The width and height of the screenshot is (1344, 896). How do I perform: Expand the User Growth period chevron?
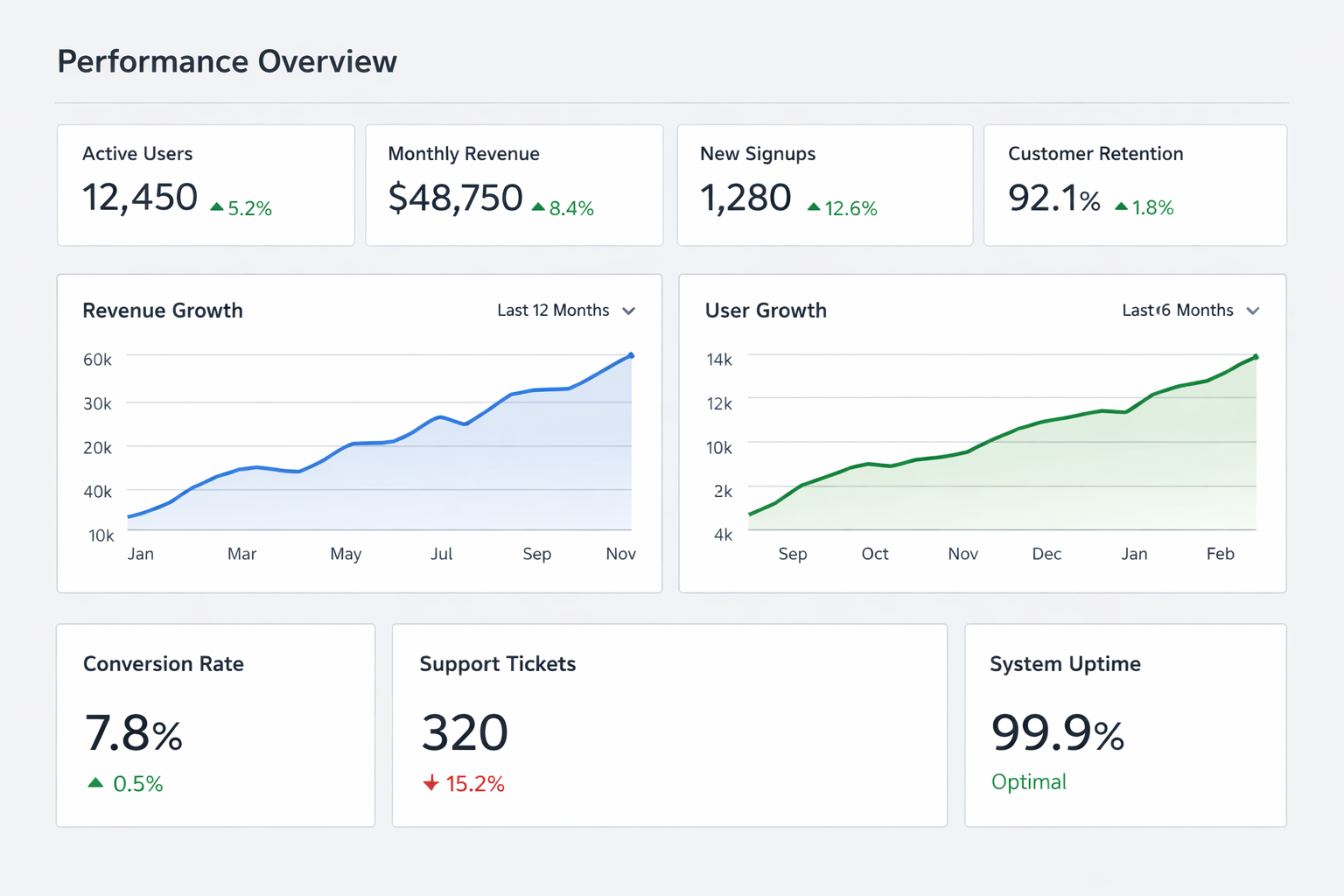(1253, 311)
